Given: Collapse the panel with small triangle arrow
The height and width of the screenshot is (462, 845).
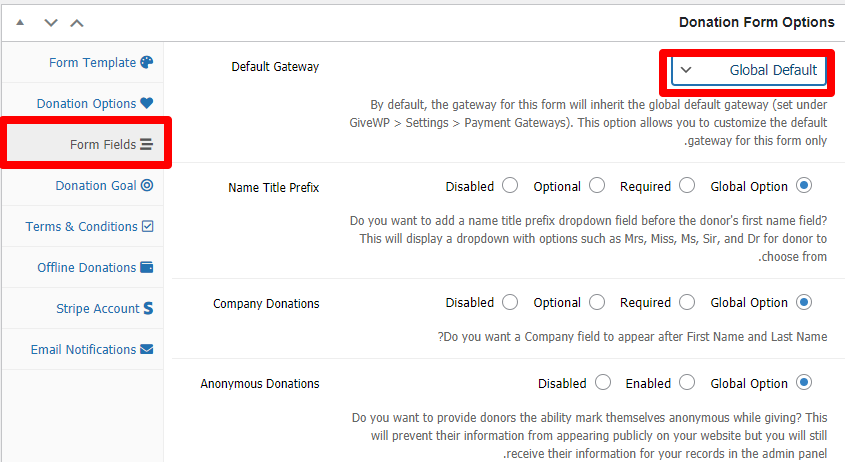Looking at the screenshot, I should pos(20,23).
